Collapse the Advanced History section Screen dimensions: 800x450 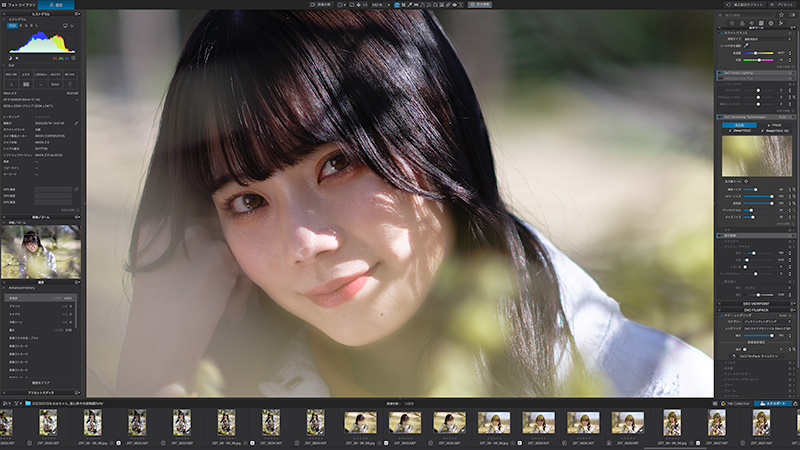coord(4,288)
